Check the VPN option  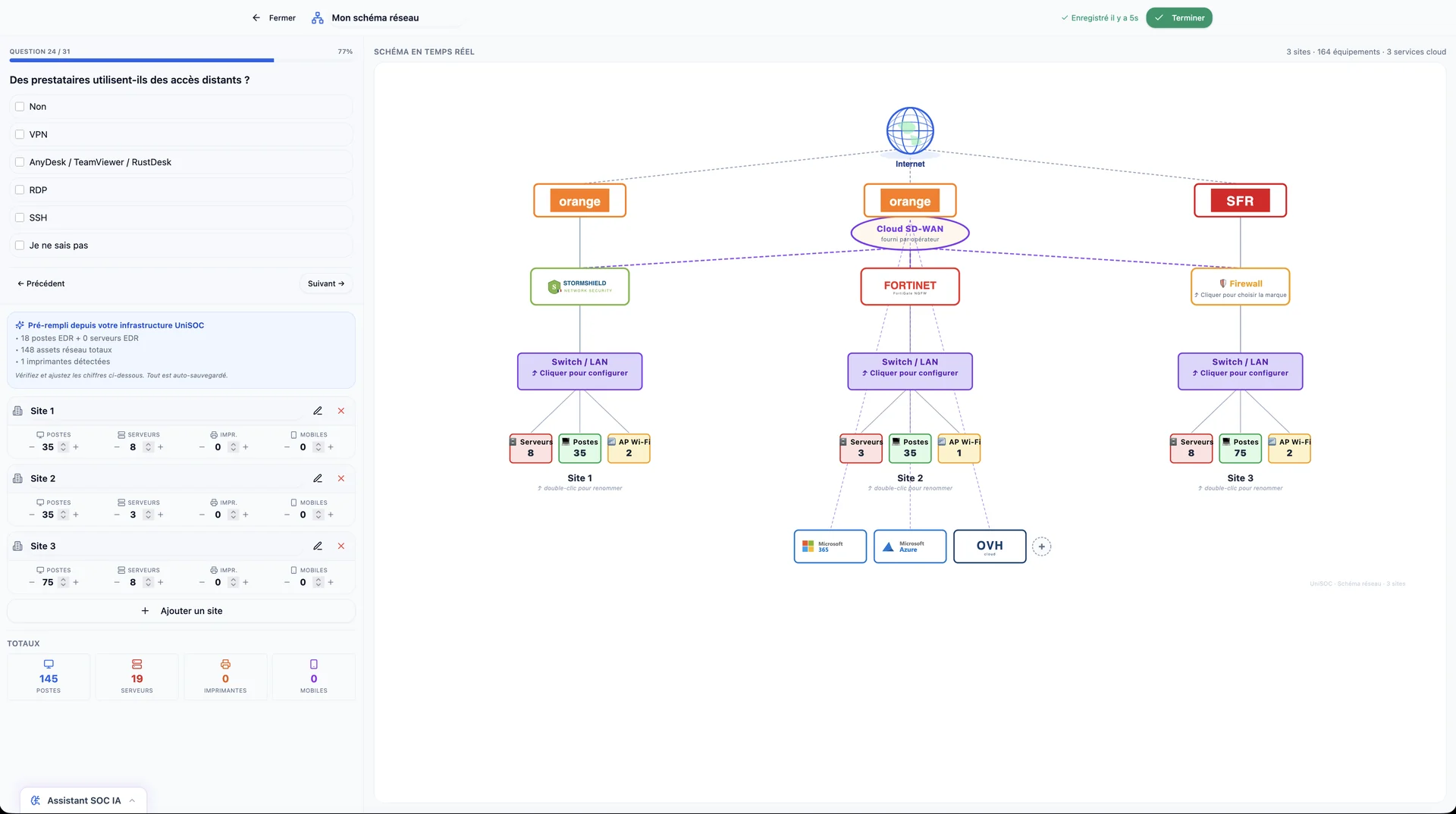click(x=20, y=134)
